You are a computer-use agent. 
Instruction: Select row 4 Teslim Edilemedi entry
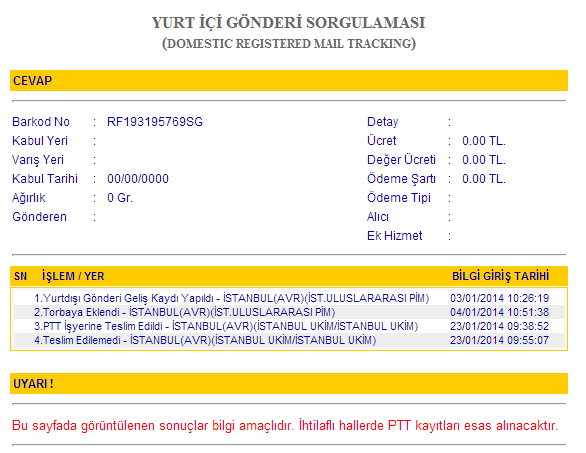(x=289, y=340)
